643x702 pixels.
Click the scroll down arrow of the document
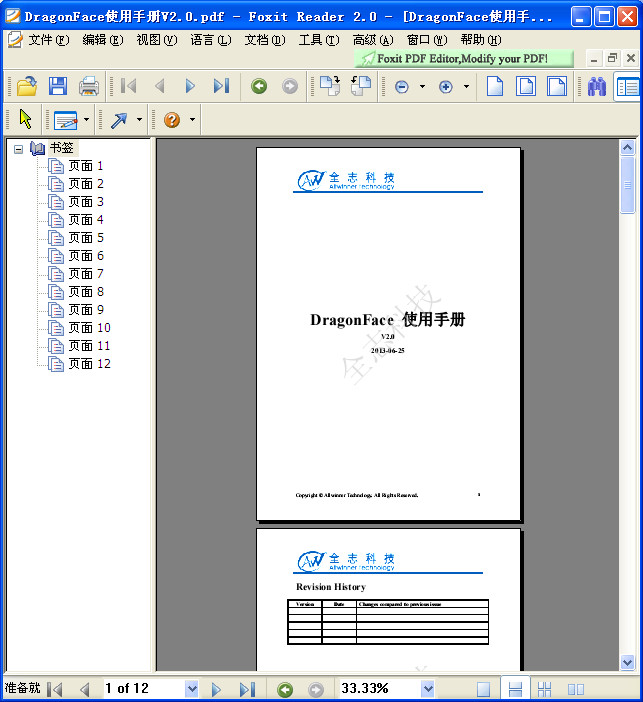tap(627, 662)
